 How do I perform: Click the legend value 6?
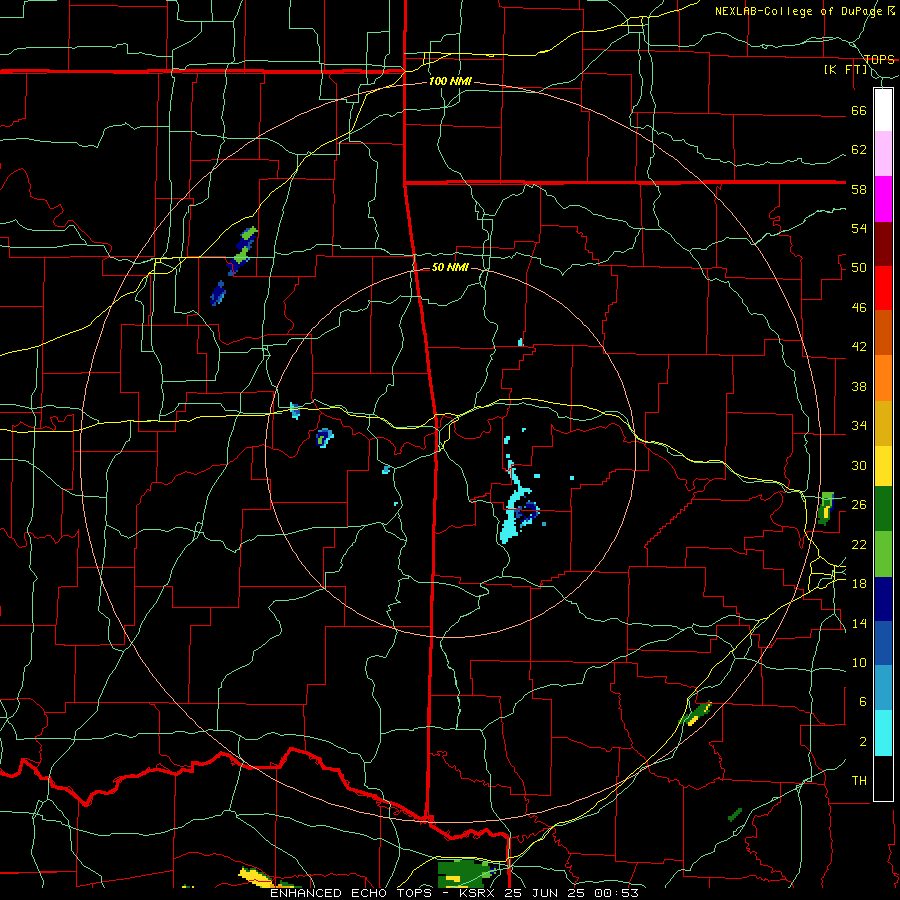862,701
